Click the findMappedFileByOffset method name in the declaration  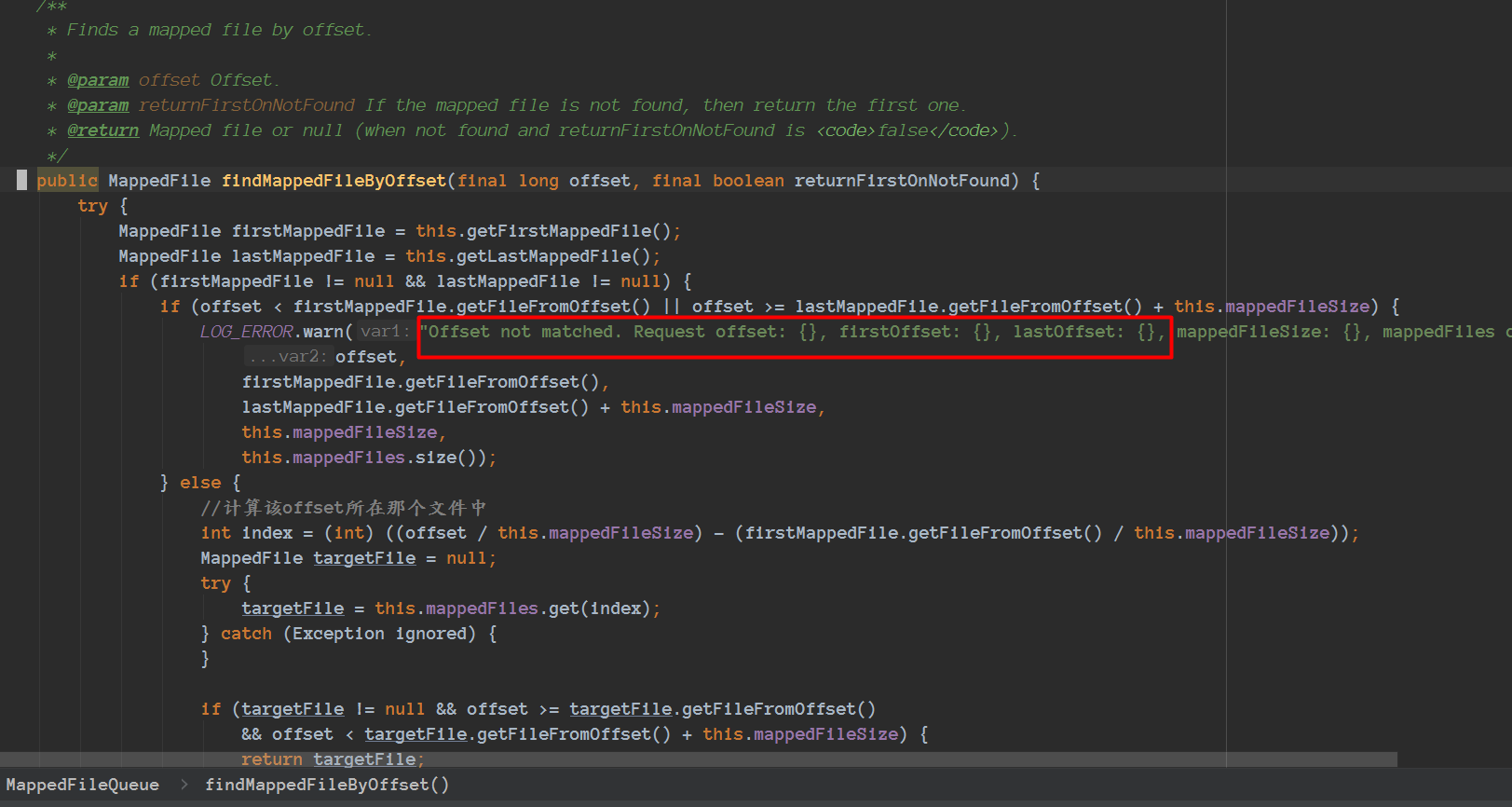click(334, 181)
